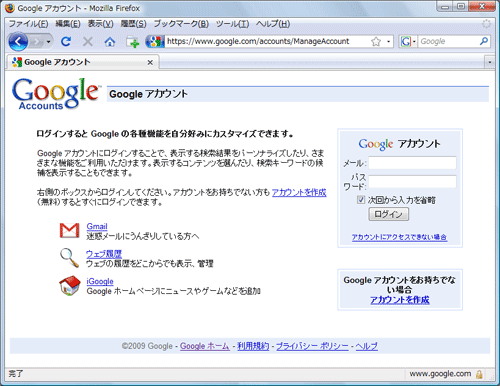Click アカウントを作成 link in the paragraph
Image resolution: width=500 pixels, height=386 pixels.
click(x=299, y=192)
